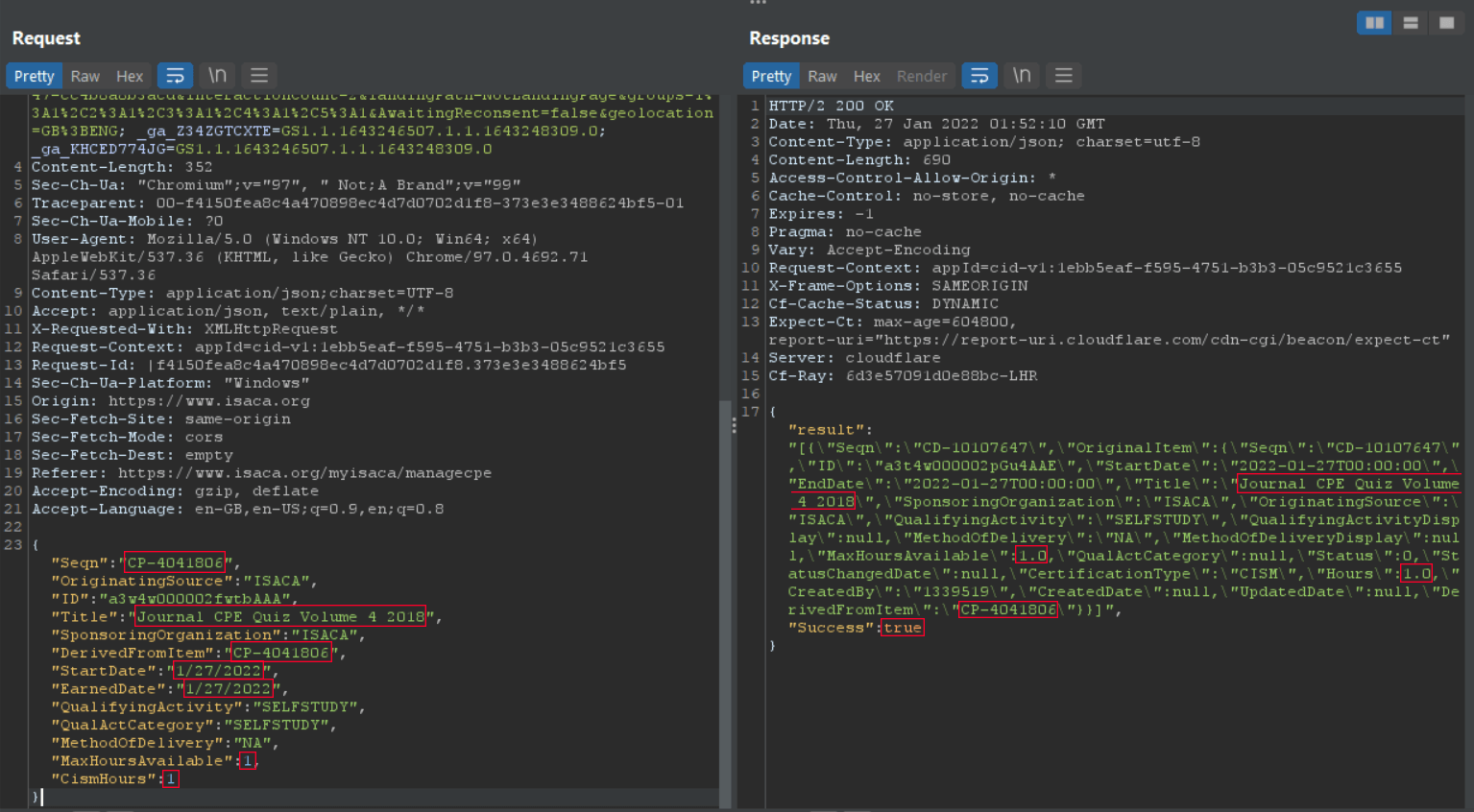
Task: Click the Request panel vertical scrollbar
Action: pyautogui.click(x=725, y=605)
